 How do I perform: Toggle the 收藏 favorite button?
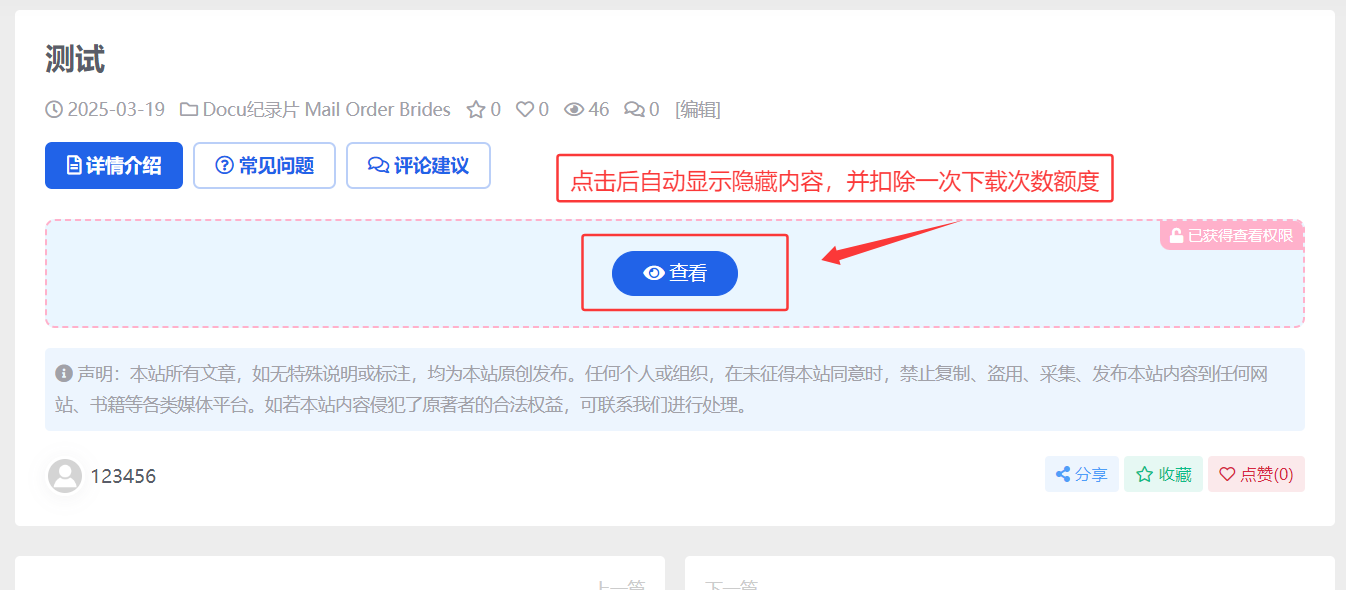coord(1163,475)
